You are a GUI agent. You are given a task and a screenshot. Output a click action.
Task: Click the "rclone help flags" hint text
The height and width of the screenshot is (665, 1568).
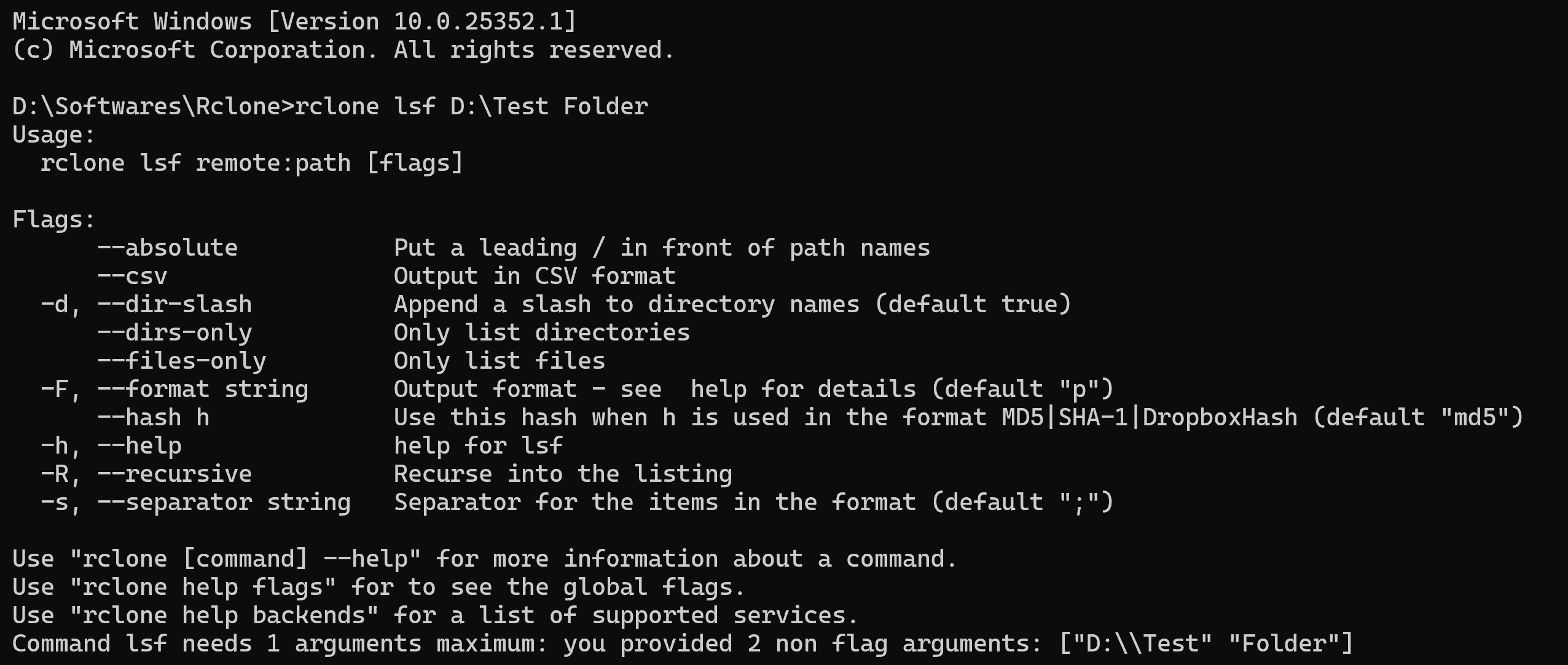pos(203,587)
